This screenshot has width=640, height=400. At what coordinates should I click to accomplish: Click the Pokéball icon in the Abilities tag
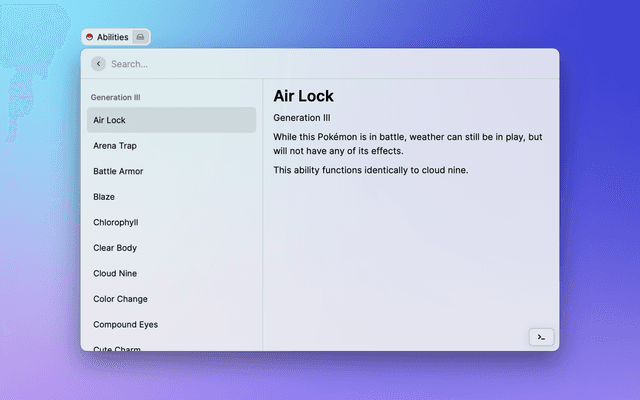[89, 37]
